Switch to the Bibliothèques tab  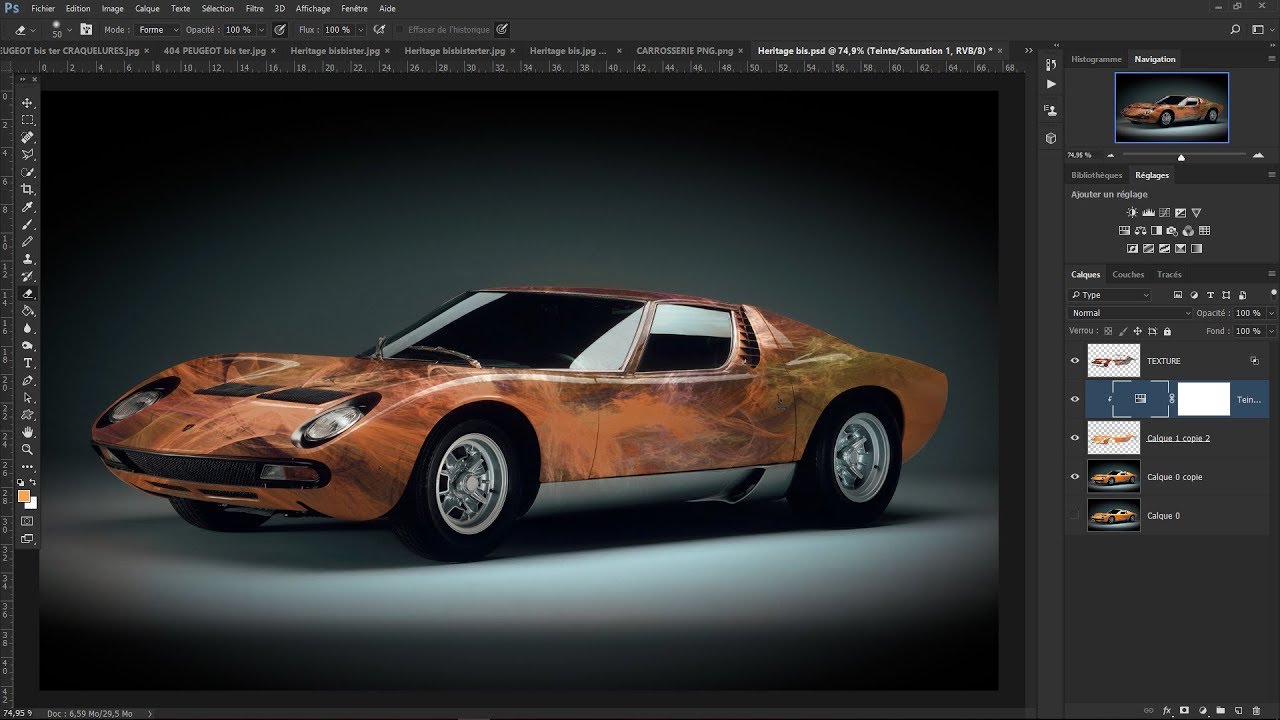pos(1097,175)
